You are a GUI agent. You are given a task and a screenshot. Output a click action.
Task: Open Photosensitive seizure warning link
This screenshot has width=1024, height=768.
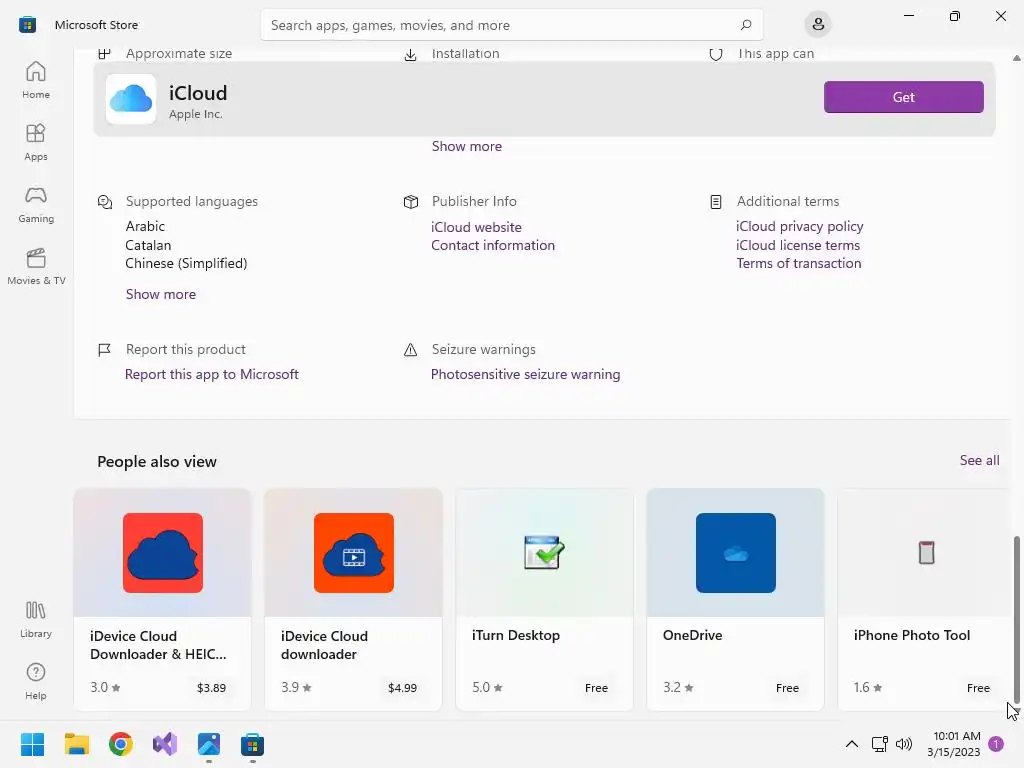pyautogui.click(x=525, y=374)
